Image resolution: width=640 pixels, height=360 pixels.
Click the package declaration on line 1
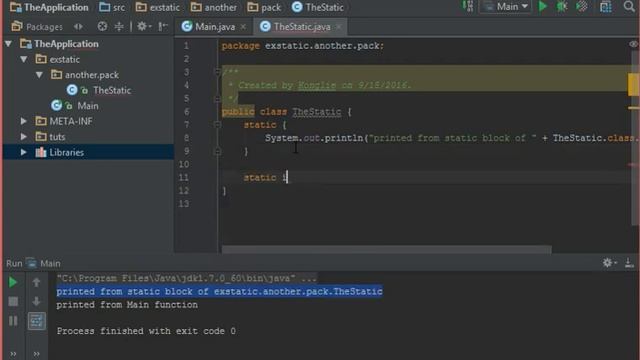pos(302,46)
